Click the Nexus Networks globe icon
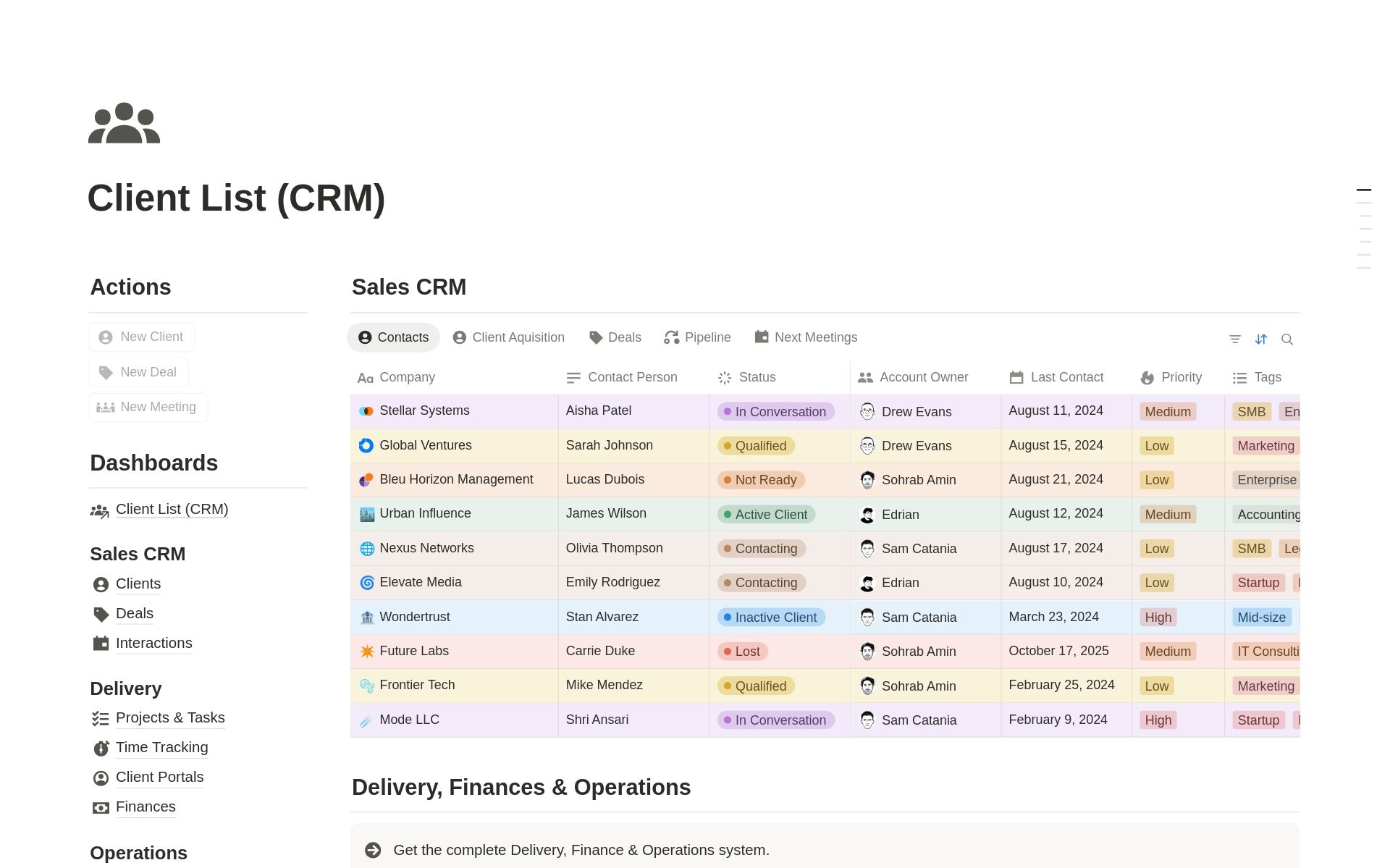Viewport: 1390px width, 868px height. tap(366, 548)
